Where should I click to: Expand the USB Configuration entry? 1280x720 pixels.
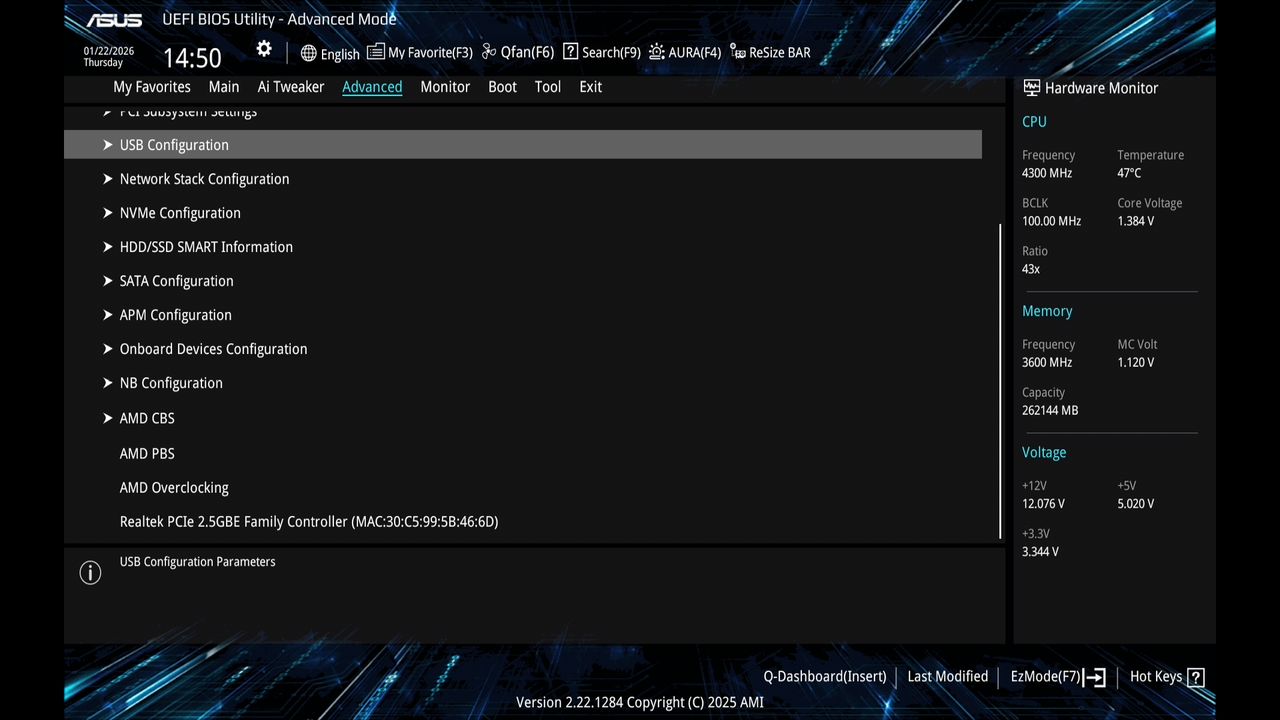(174, 144)
